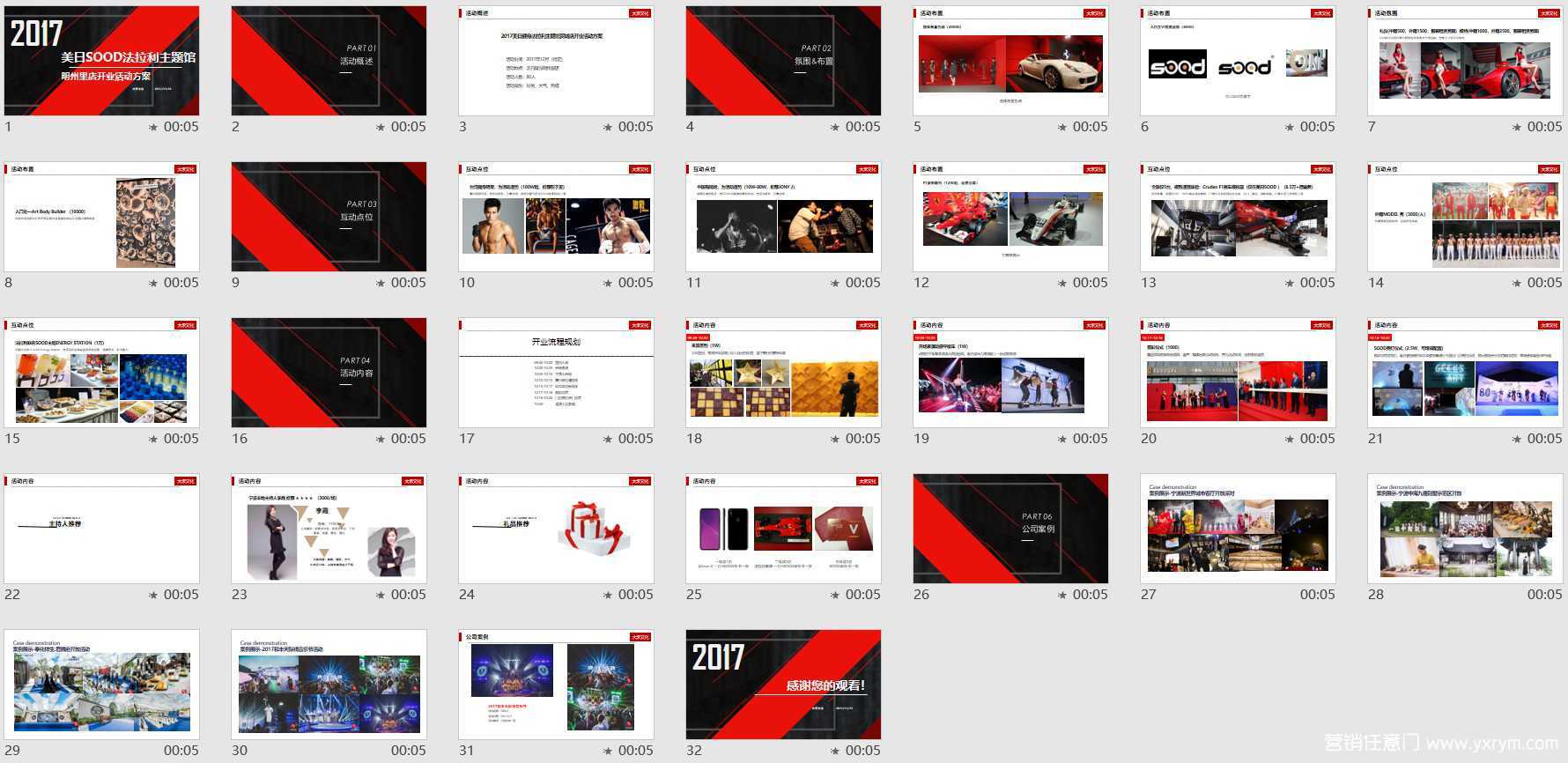Click the transition star icon under slide 21
Image resolution: width=1568 pixels, height=763 pixels.
[1517, 439]
